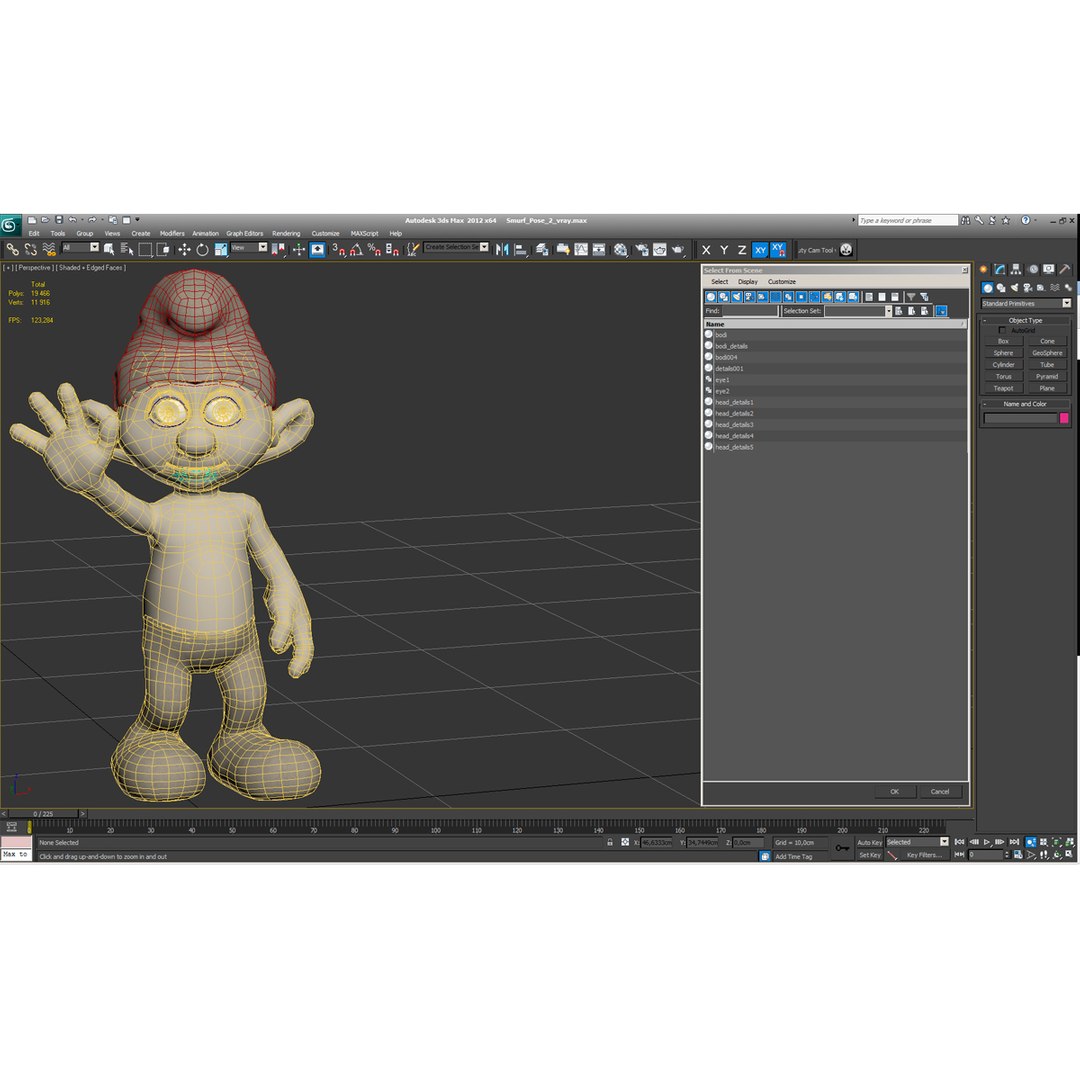
Task: Open the Display menu in Select From Scene
Action: [x=747, y=282]
